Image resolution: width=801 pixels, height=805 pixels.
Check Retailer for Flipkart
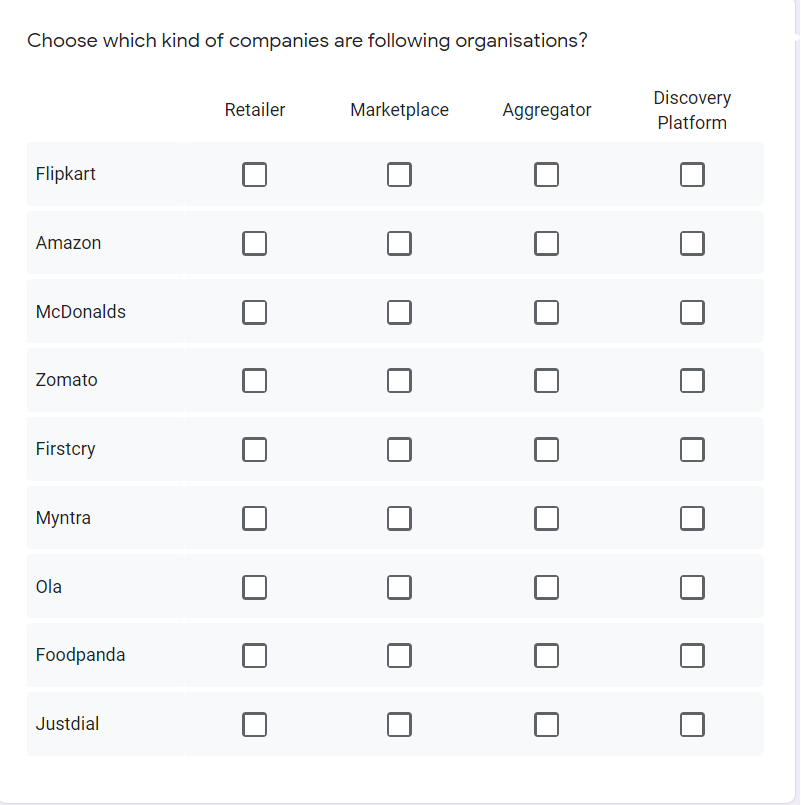254,174
